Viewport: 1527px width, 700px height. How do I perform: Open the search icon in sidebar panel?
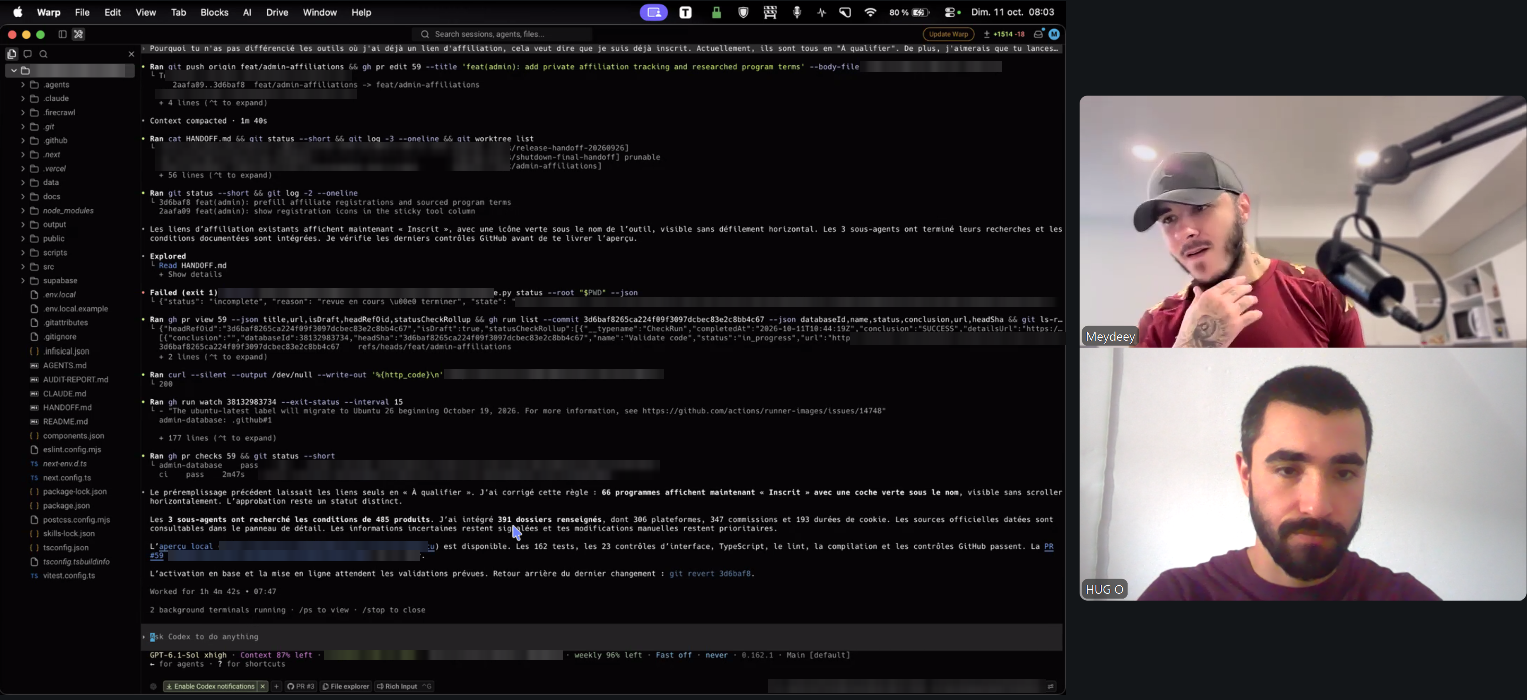[x=43, y=54]
